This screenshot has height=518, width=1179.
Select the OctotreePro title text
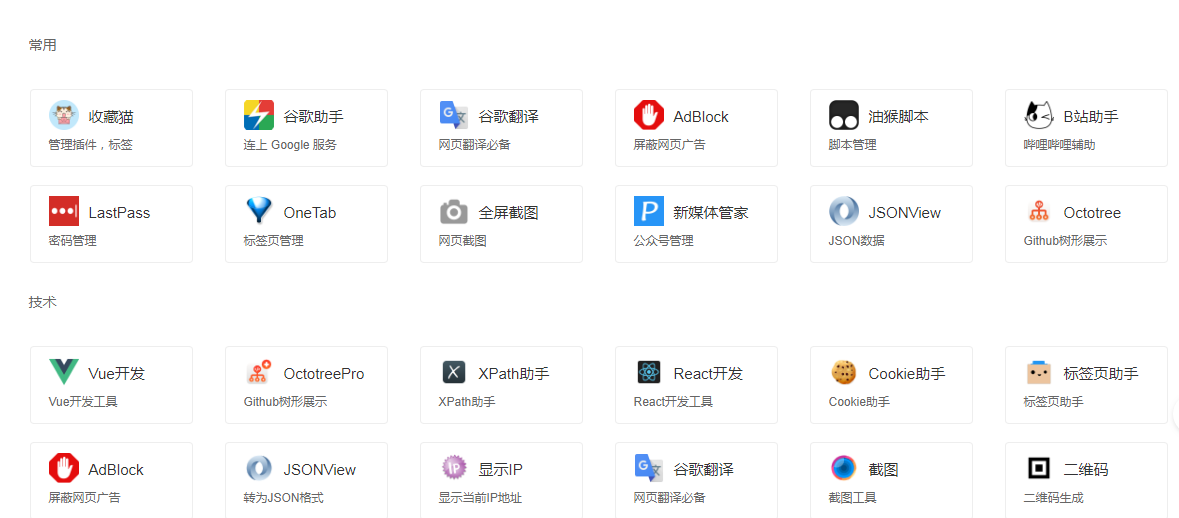click(x=323, y=374)
